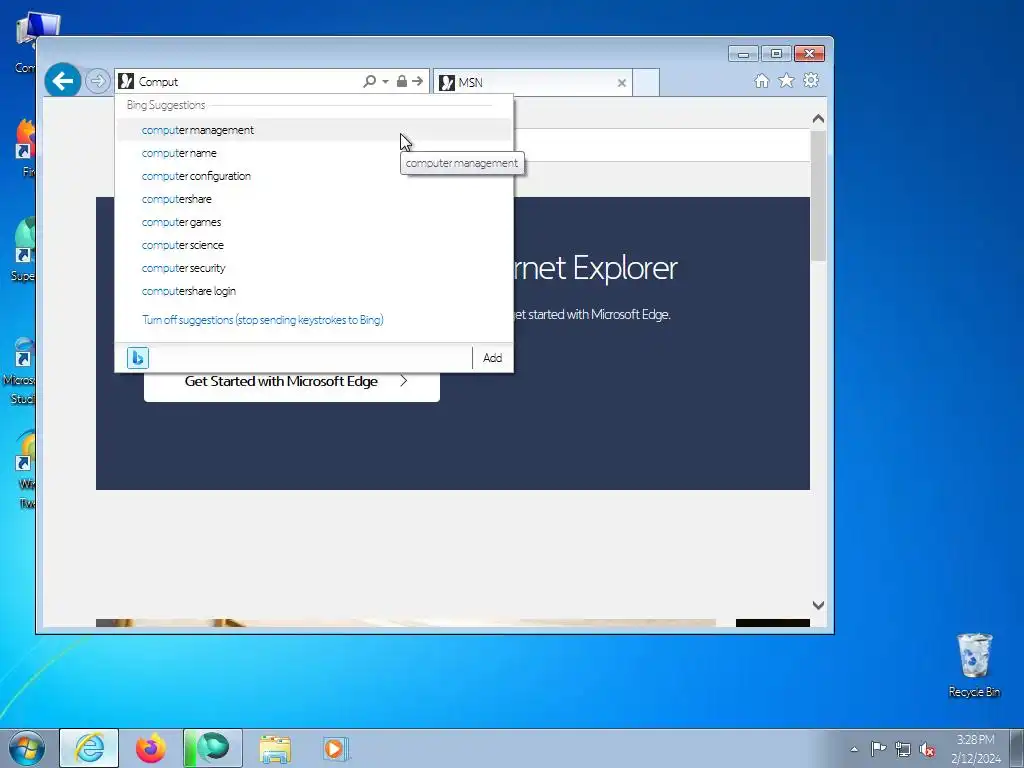Screen dimensions: 1024x768
Task: Click the Bing search provider icon
Action: click(138, 358)
